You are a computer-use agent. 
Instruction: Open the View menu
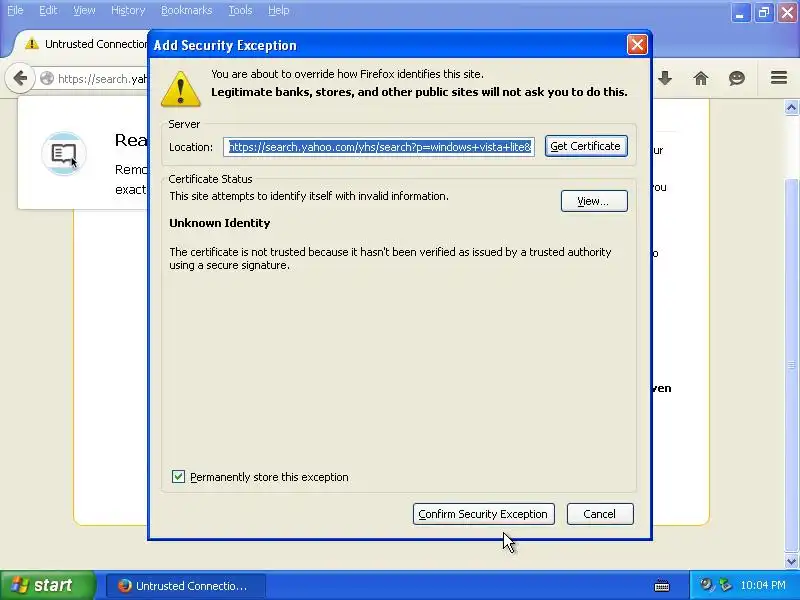click(x=84, y=10)
